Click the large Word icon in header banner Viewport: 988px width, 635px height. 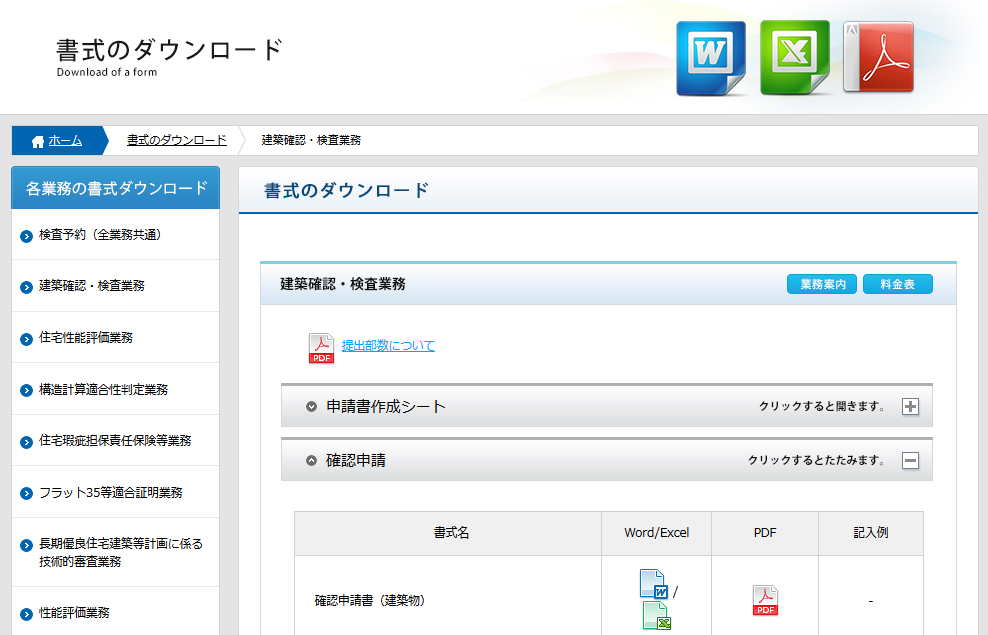click(710, 58)
